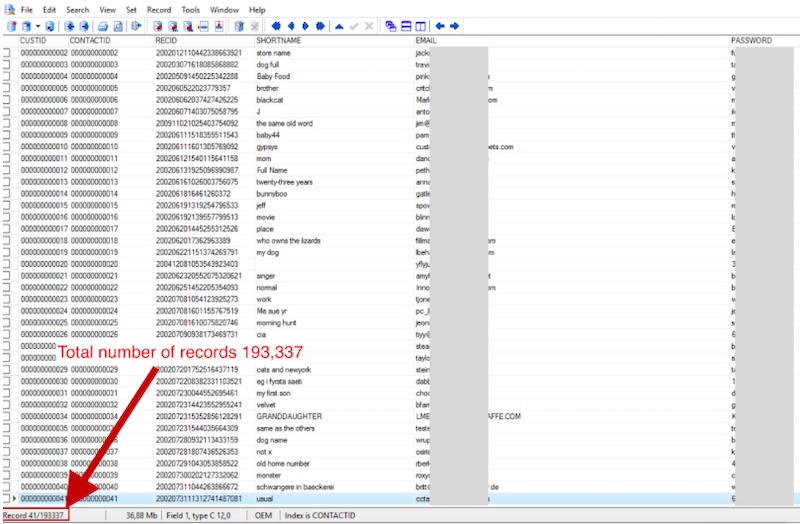Tick the checkbox for CUSTID 000000000032 row
The width and height of the screenshot is (800, 524).
(x=7, y=405)
